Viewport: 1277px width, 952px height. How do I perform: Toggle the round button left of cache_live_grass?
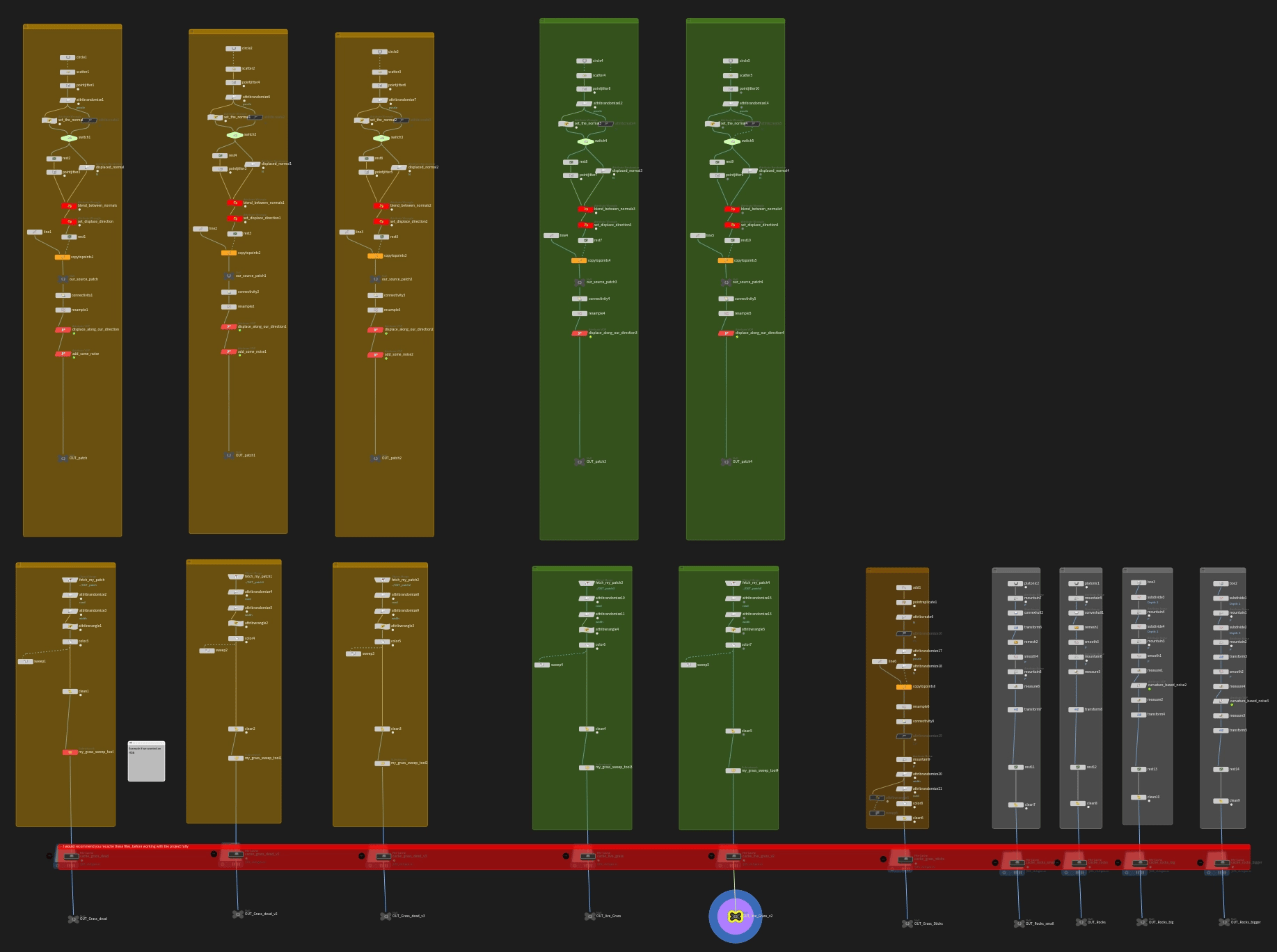coord(566,856)
